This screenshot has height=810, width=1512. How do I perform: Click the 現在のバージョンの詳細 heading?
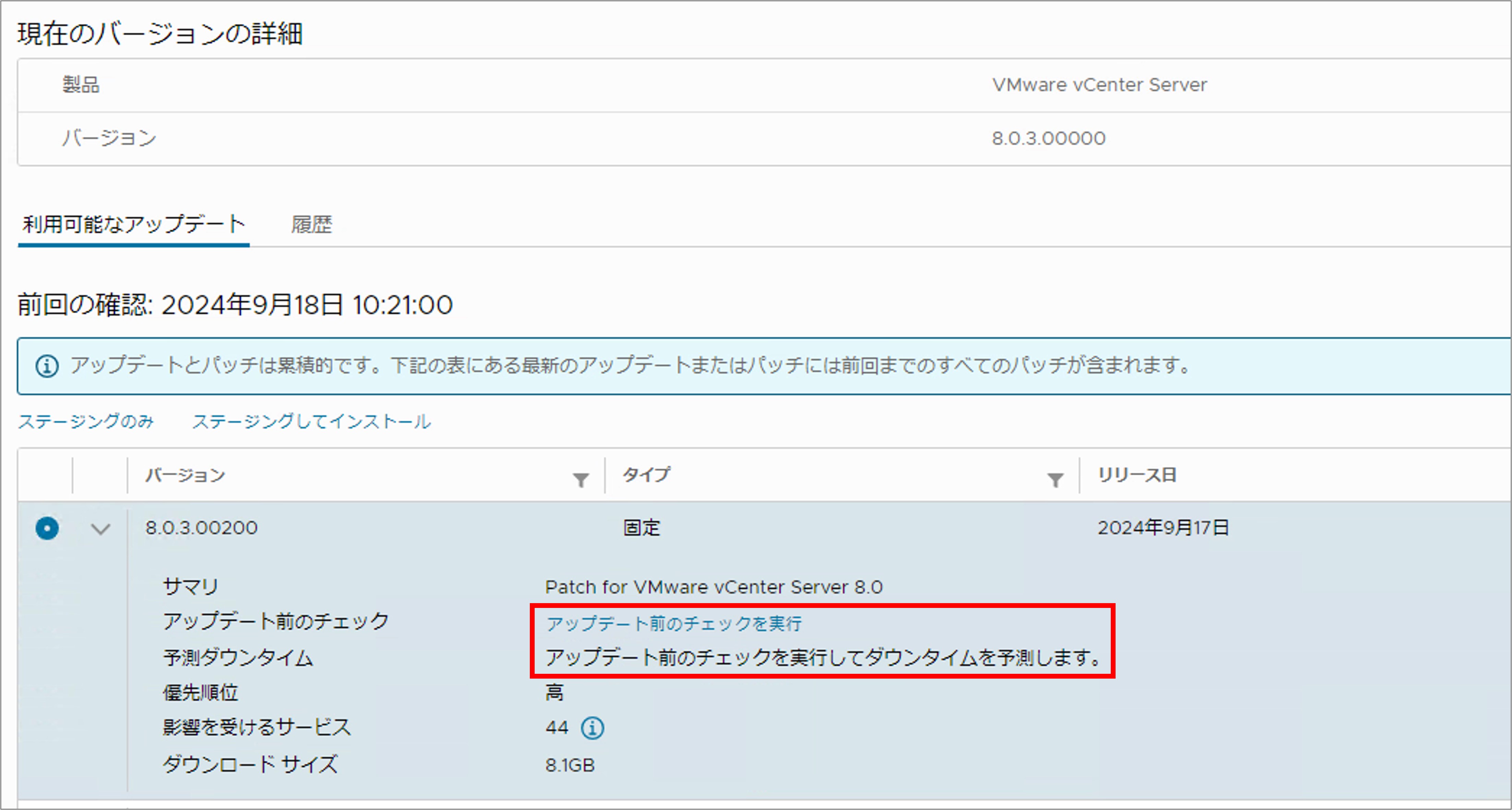(160, 34)
